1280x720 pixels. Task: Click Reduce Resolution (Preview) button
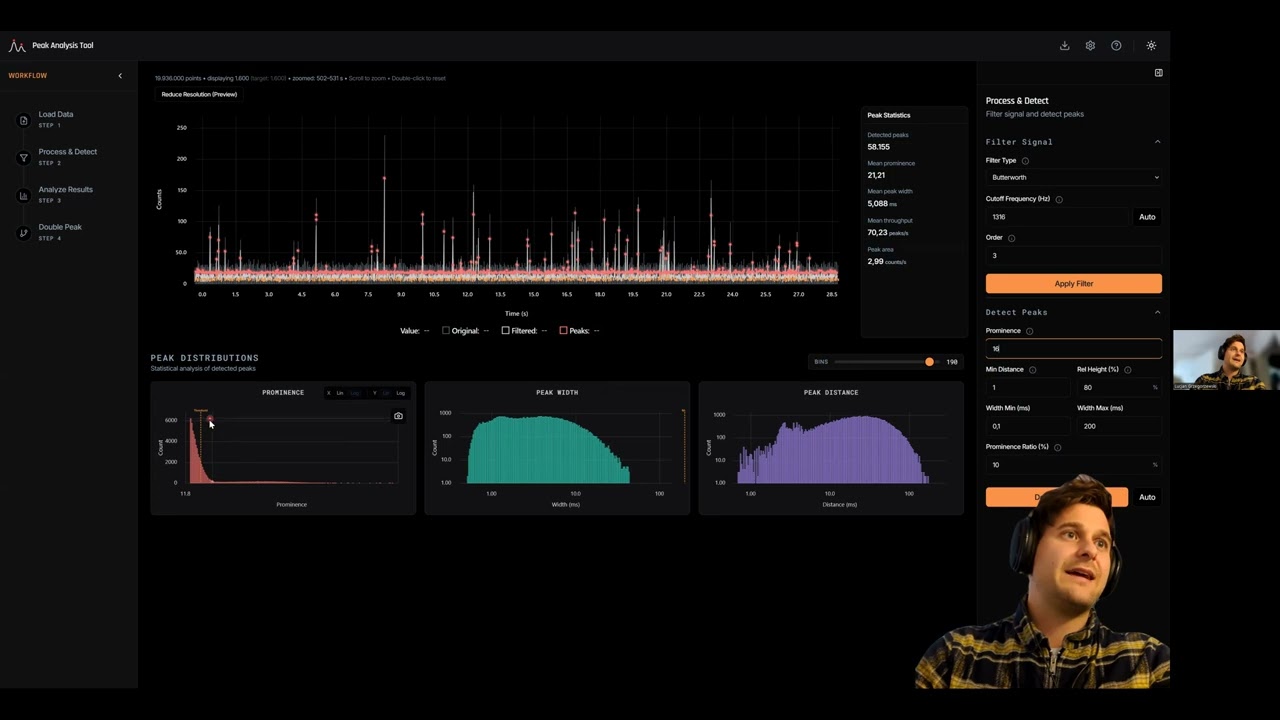[x=199, y=94]
